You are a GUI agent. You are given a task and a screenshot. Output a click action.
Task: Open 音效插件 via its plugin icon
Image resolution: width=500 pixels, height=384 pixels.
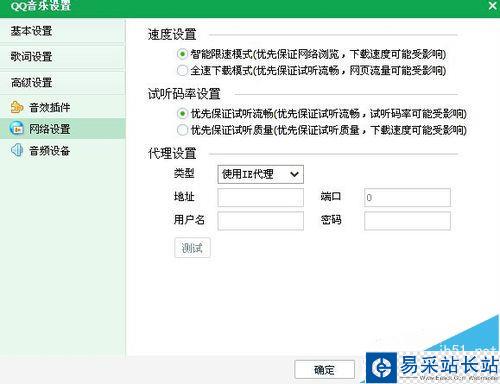coord(17,107)
